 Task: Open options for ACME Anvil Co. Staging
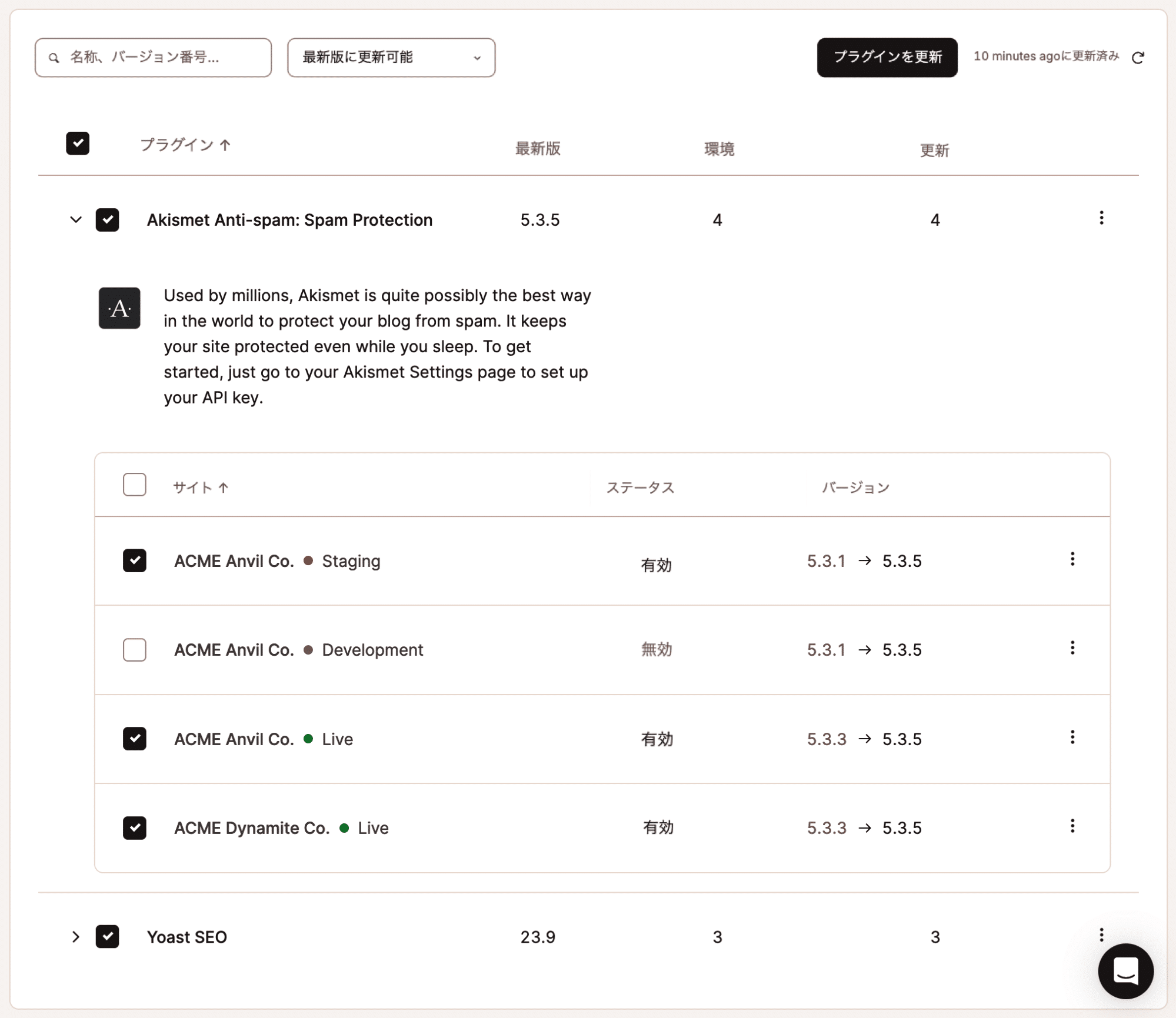pyautogui.click(x=1072, y=559)
